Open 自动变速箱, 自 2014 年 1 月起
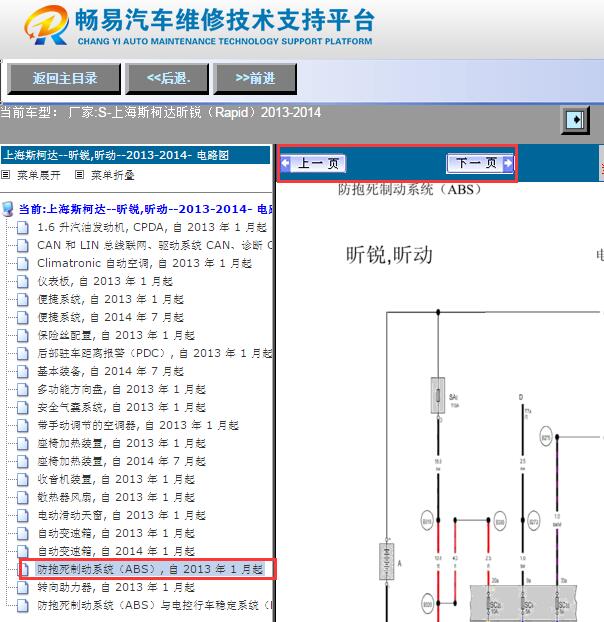This screenshot has width=604, height=622. point(116,551)
